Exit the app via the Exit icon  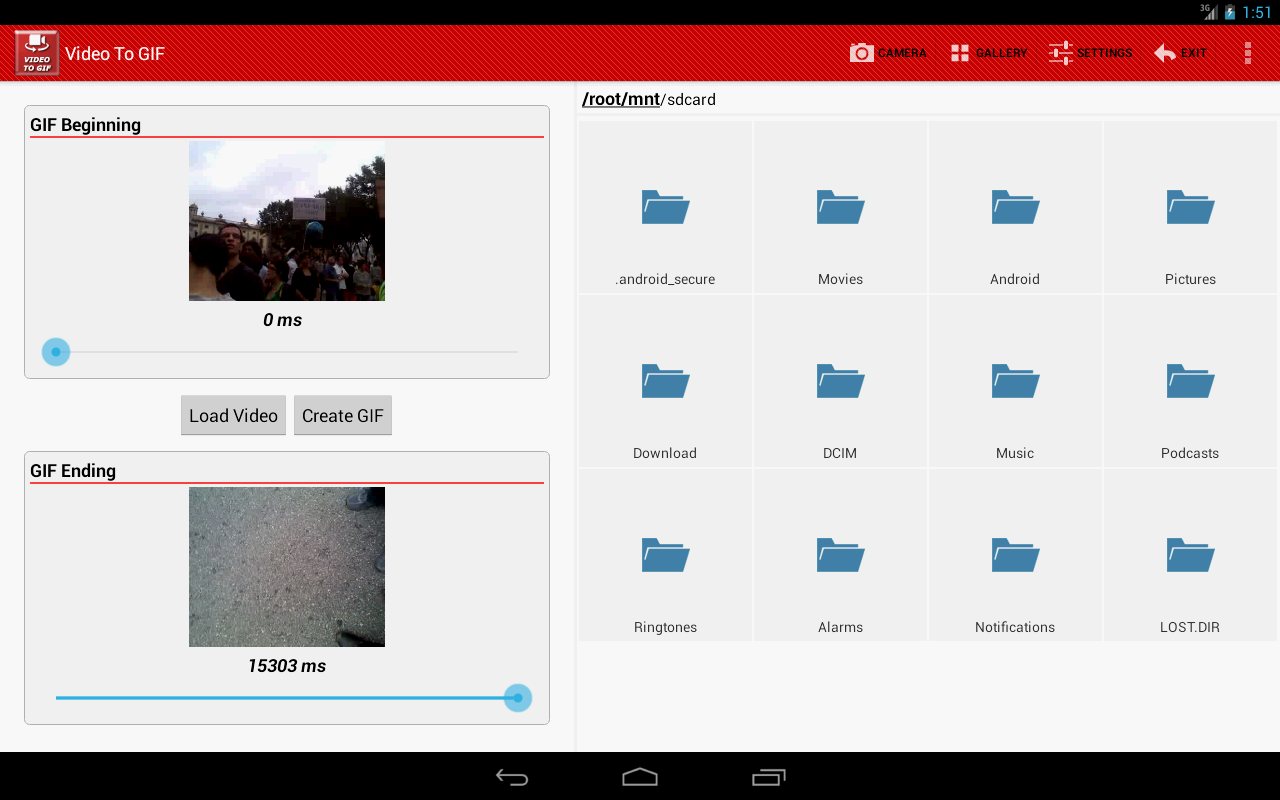pos(1180,53)
